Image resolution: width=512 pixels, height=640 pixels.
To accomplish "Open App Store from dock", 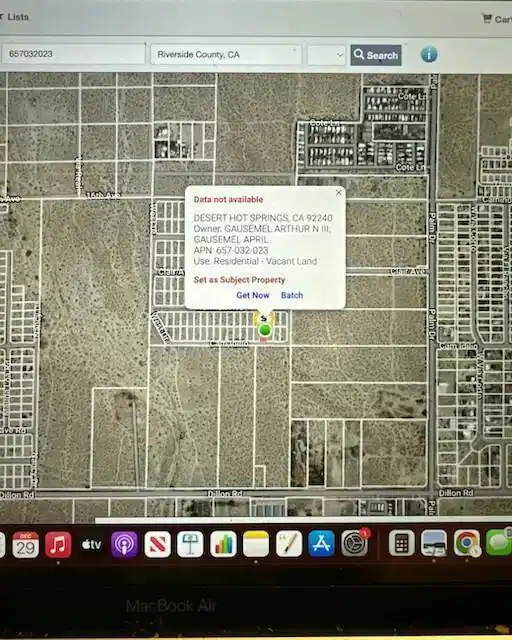I will pyautogui.click(x=321, y=544).
